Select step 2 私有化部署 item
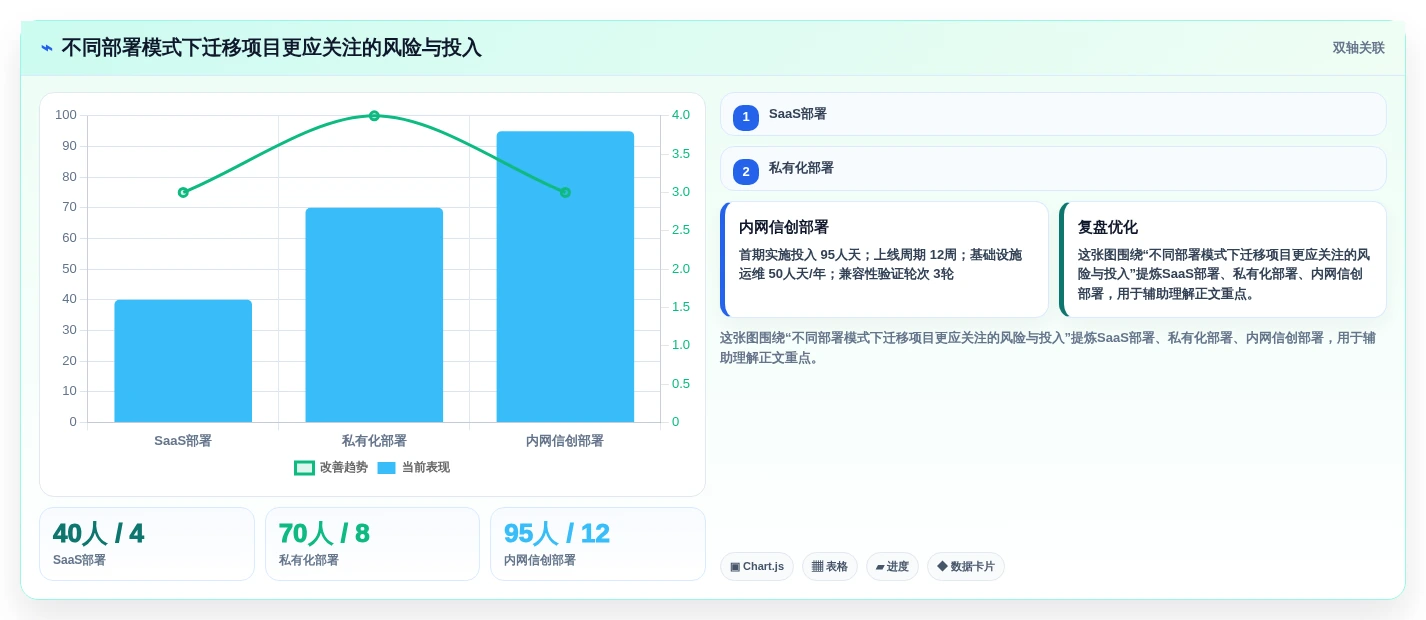 point(1053,168)
